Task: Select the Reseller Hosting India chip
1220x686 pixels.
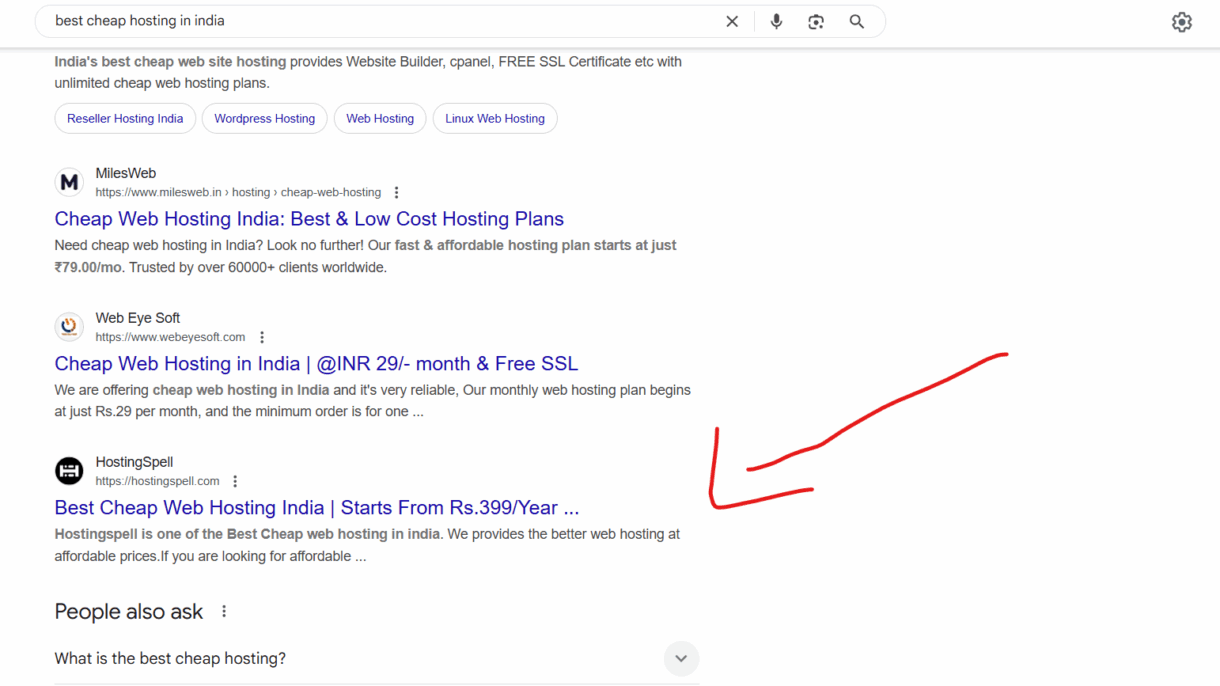Action: pos(125,118)
